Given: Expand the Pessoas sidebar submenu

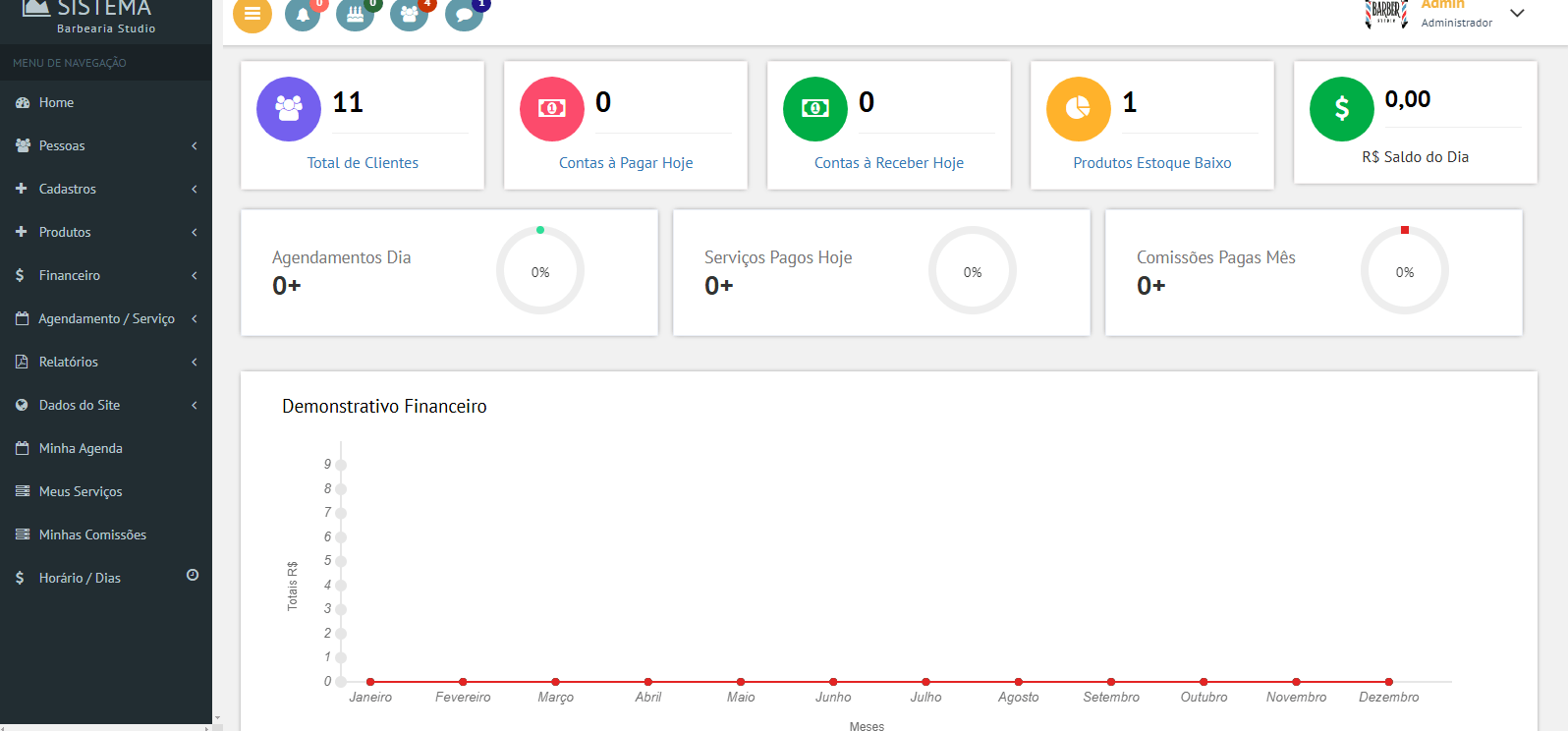Looking at the screenshot, I should (106, 145).
